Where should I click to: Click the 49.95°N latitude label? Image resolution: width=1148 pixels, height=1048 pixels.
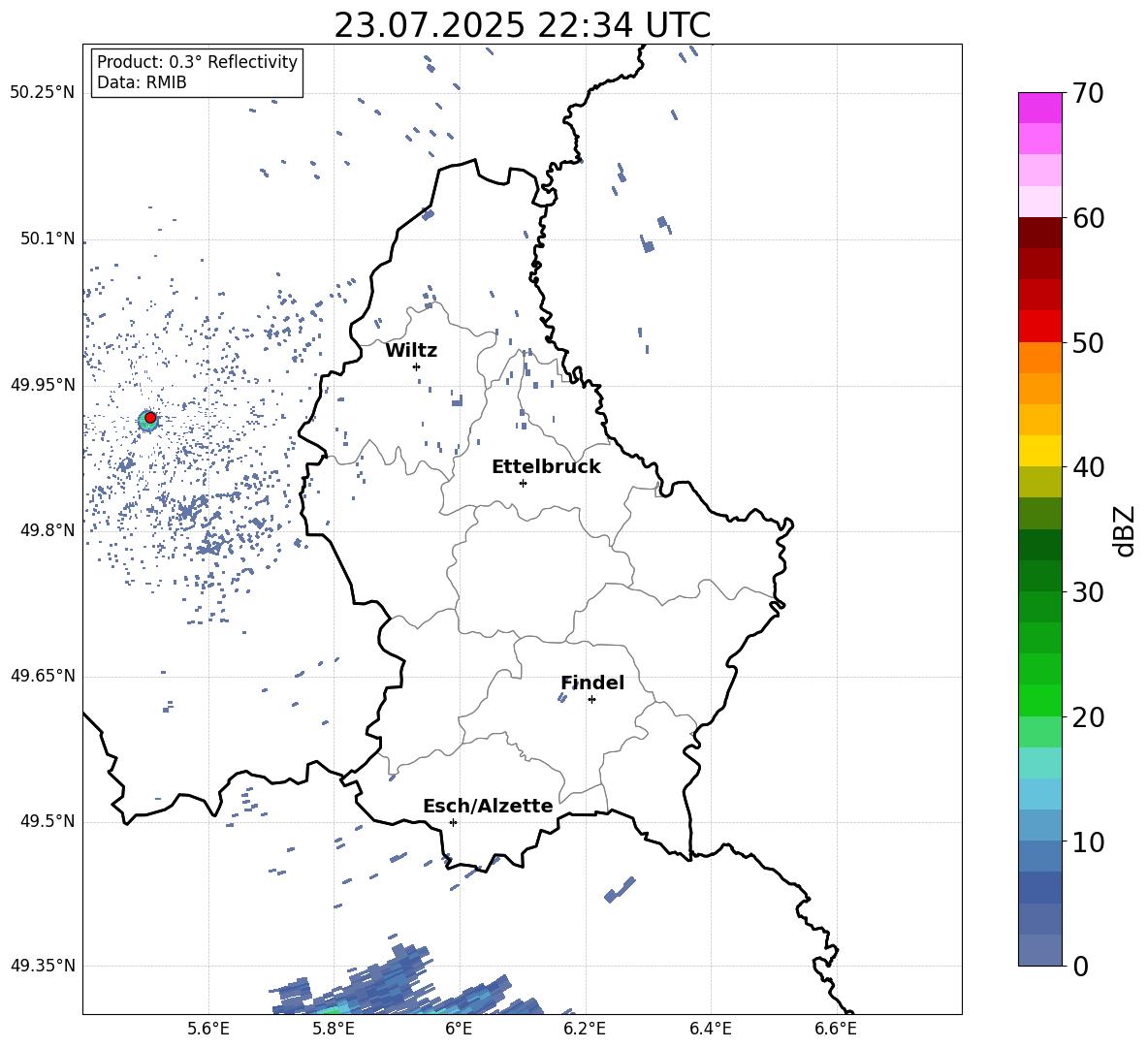pos(43,384)
